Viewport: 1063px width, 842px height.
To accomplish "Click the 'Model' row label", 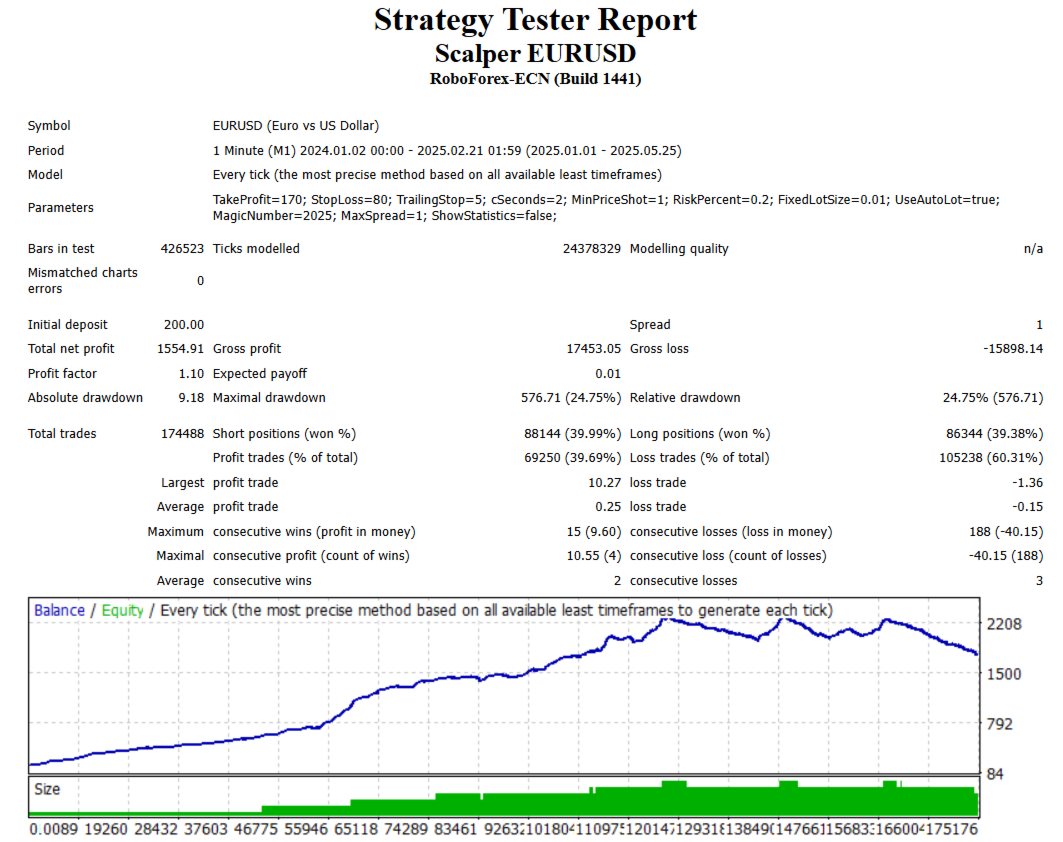I will 45,175.
